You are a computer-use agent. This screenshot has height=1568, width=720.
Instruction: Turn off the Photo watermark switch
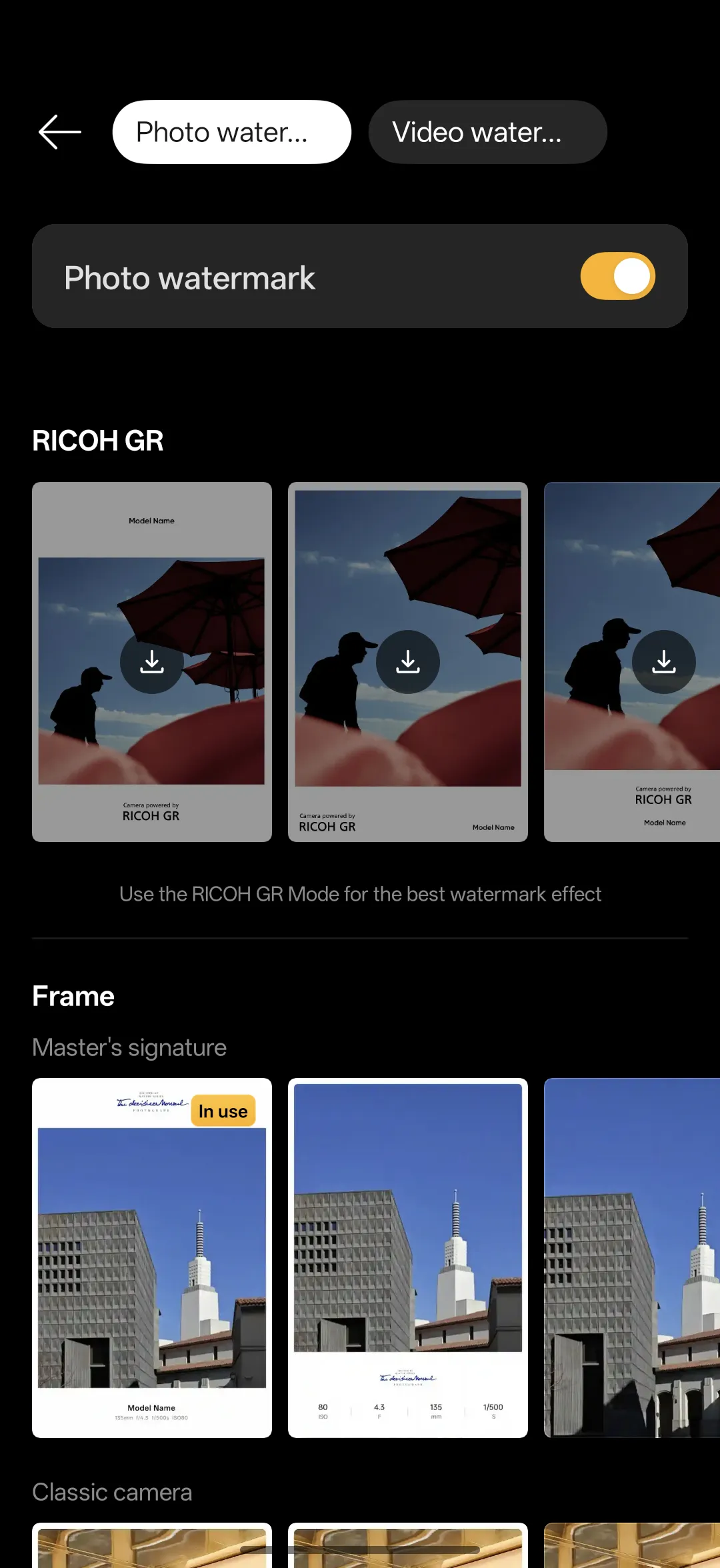click(618, 276)
